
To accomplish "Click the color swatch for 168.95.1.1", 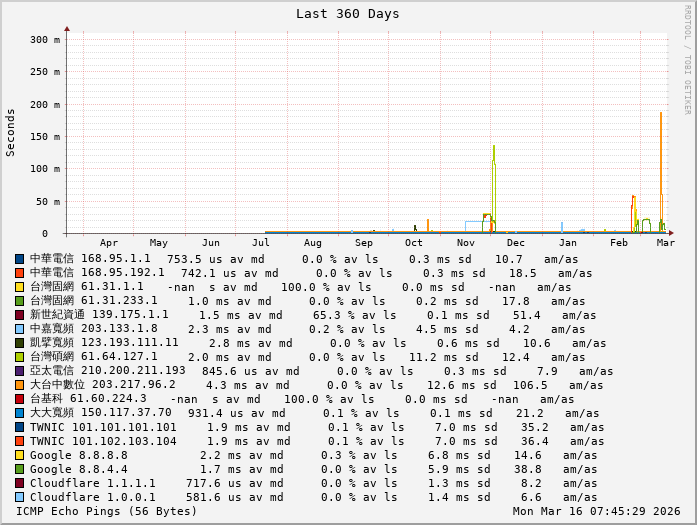I will (x=20, y=259).
